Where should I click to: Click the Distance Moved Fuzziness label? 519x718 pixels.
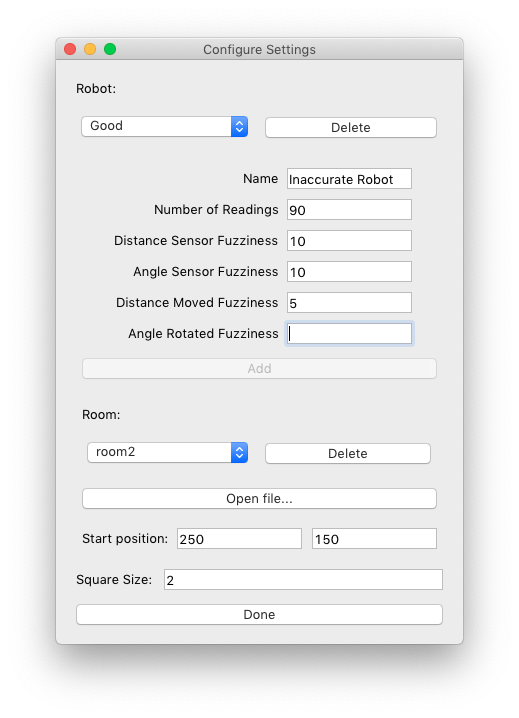click(x=197, y=303)
